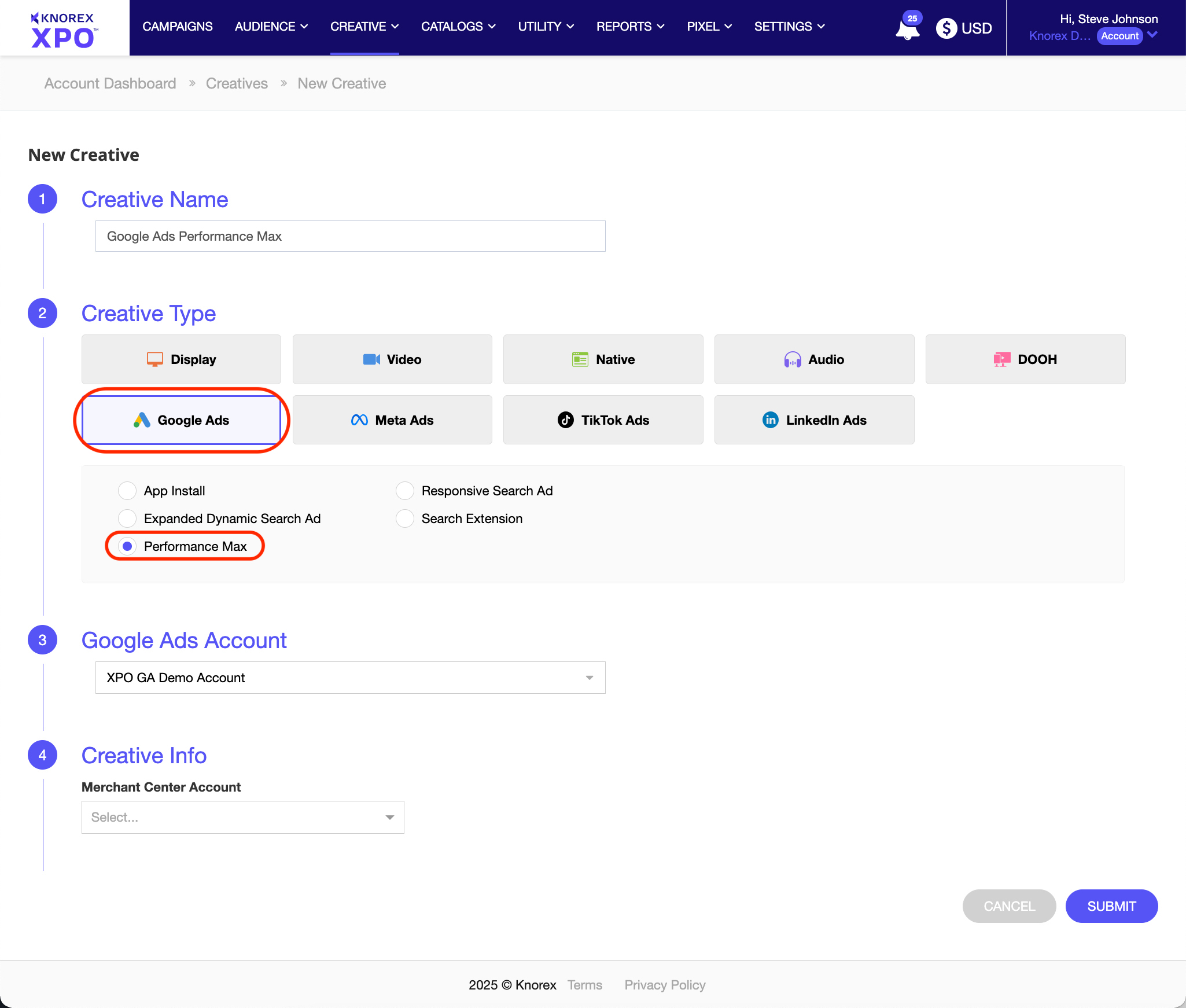Viewport: 1186px width, 1008px height.
Task: Select the Meta Ads creative type
Action: pos(392,420)
